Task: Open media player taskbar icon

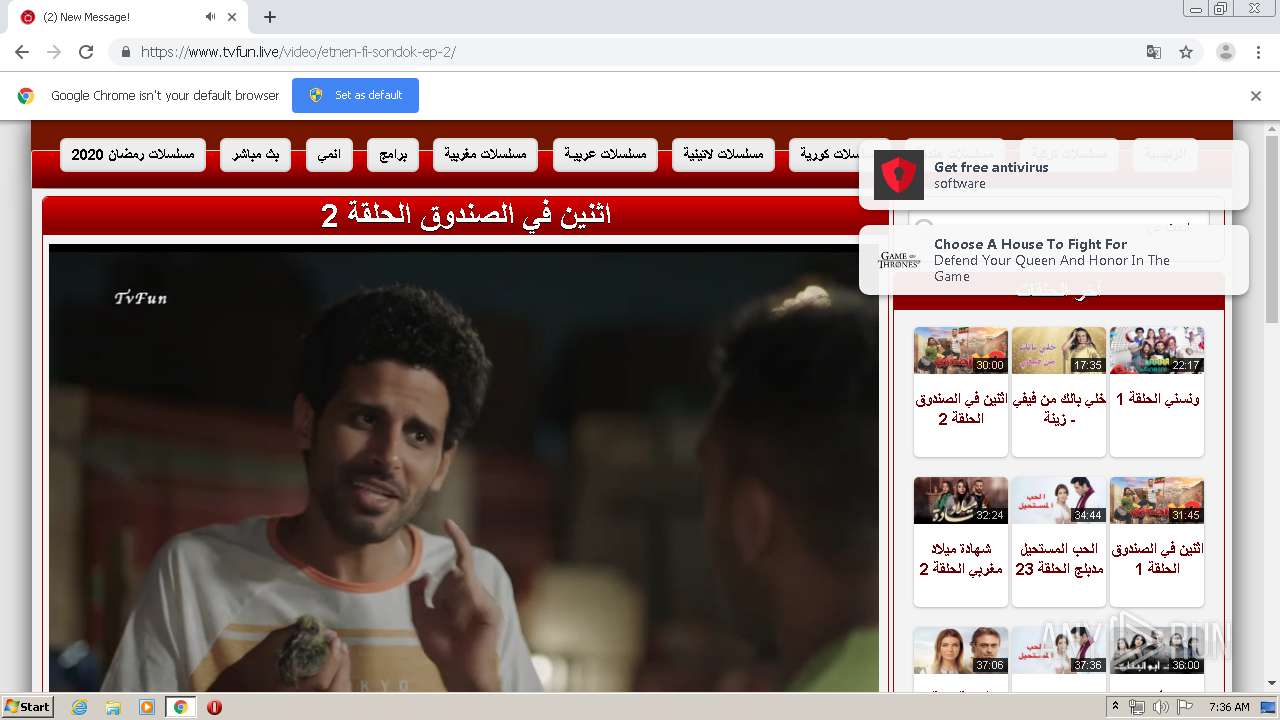Action: (147, 707)
